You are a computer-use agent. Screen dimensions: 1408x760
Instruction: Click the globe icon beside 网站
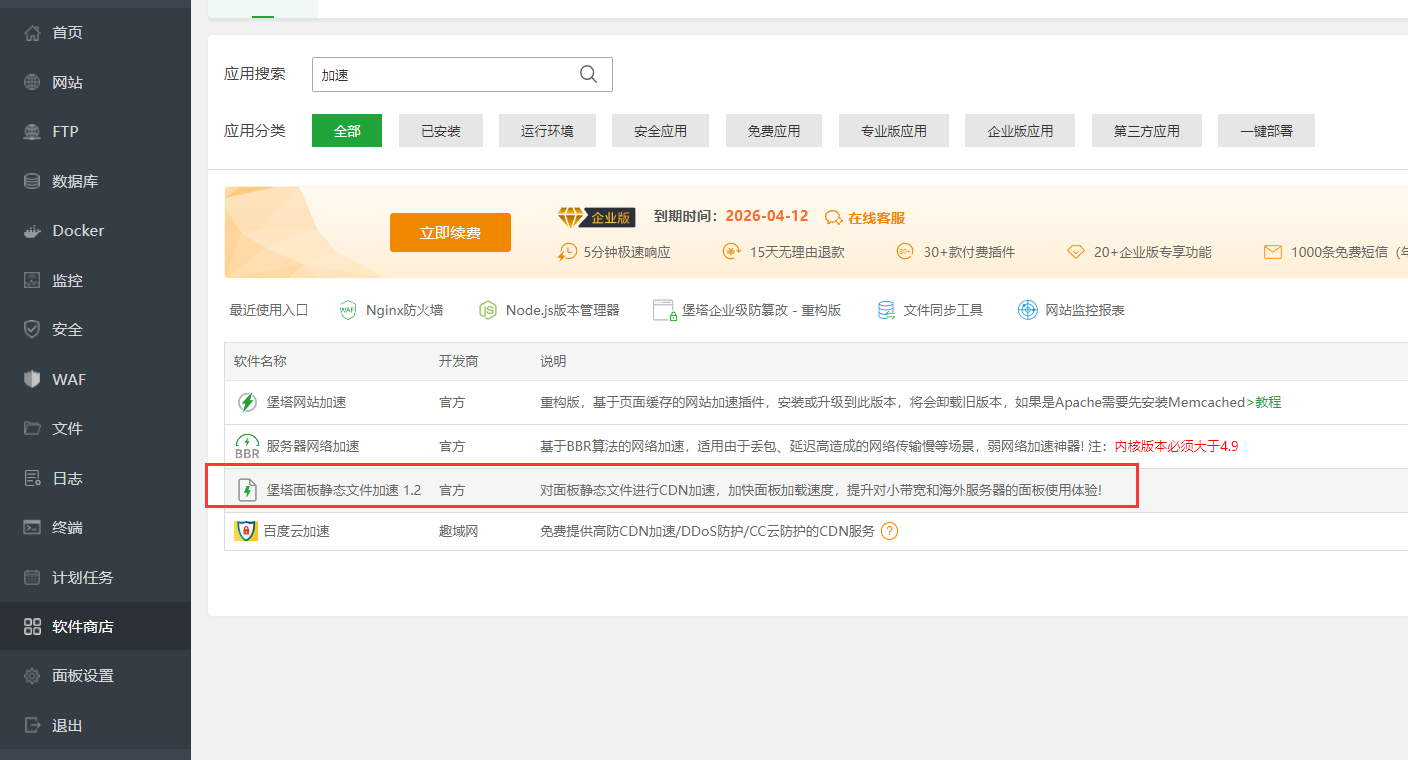32,82
